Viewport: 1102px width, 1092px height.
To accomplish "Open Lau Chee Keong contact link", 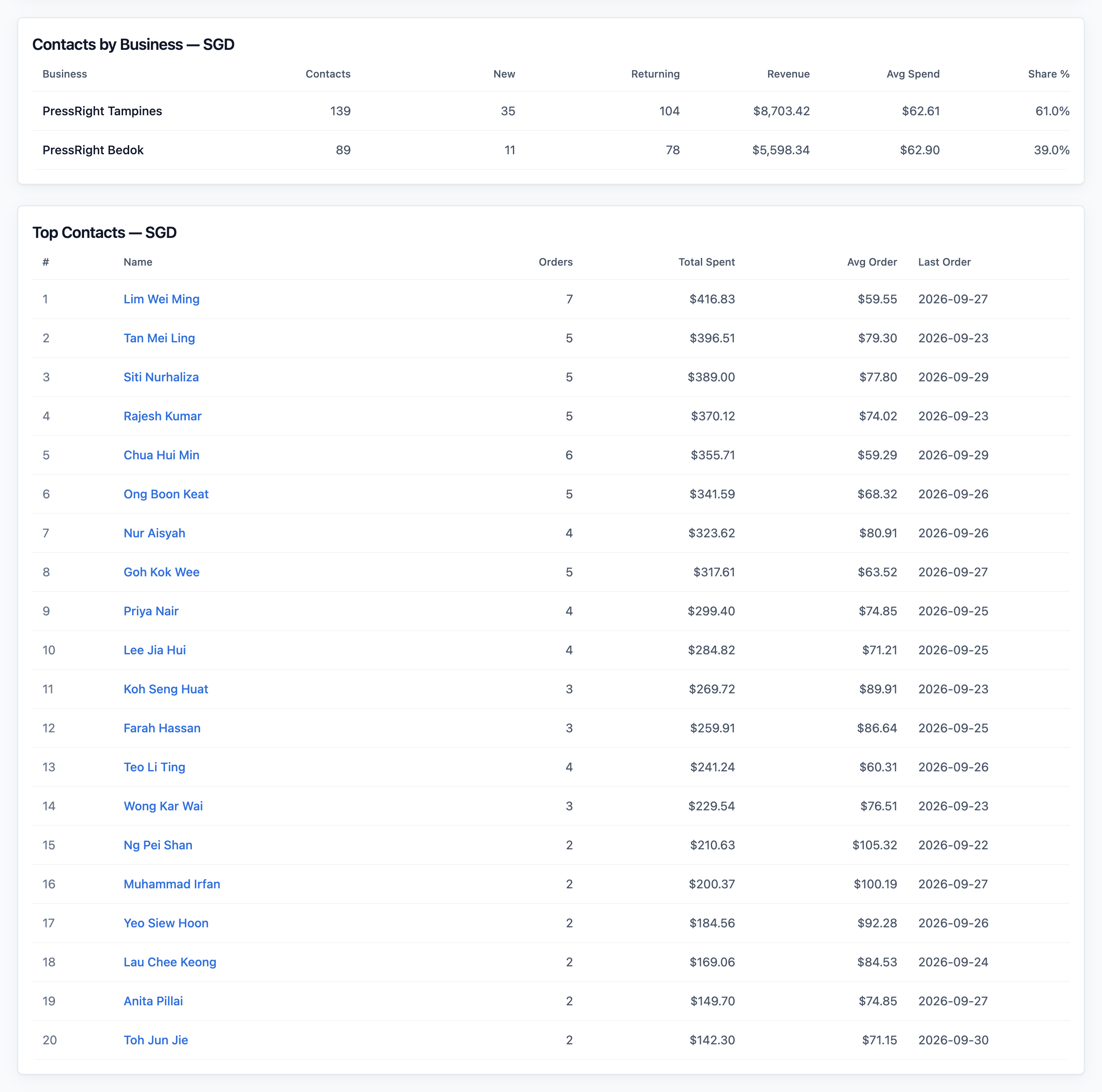I will tap(170, 962).
